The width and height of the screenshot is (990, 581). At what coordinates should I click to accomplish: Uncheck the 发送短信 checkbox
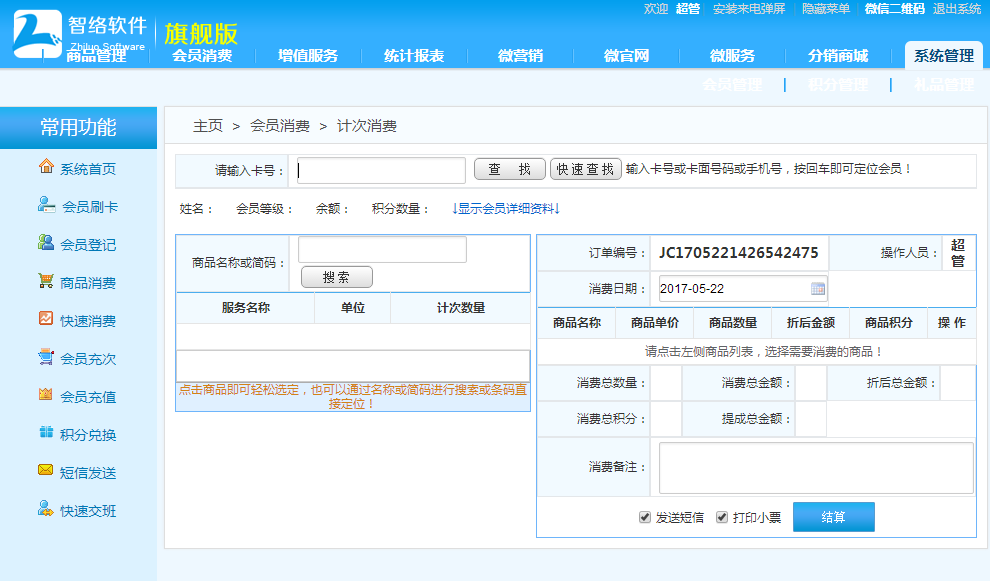(645, 517)
